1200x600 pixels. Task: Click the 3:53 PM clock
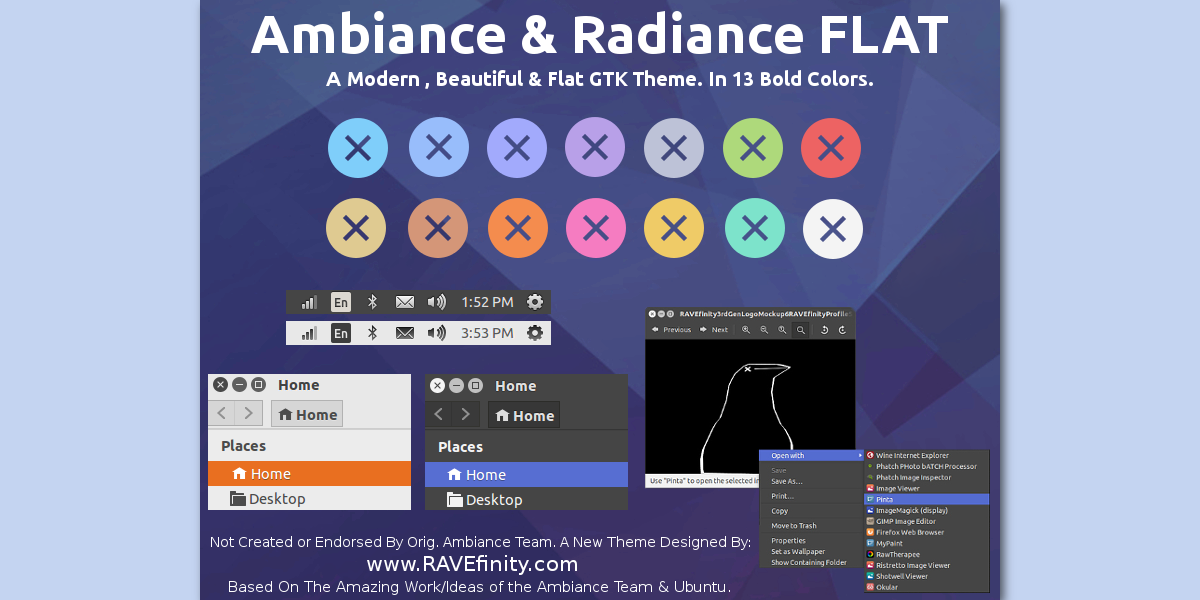(487, 333)
